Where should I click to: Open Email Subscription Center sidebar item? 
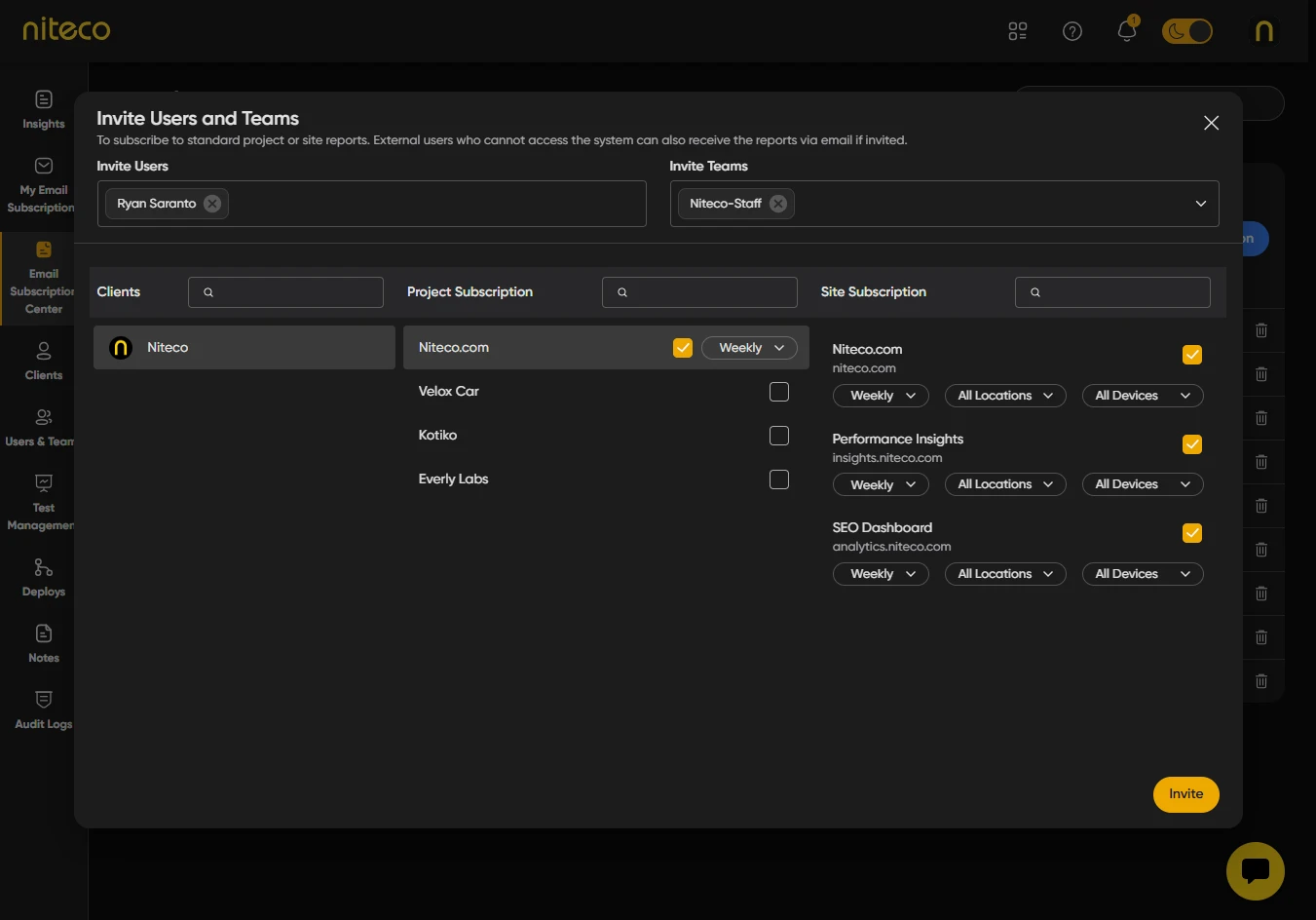[41, 278]
